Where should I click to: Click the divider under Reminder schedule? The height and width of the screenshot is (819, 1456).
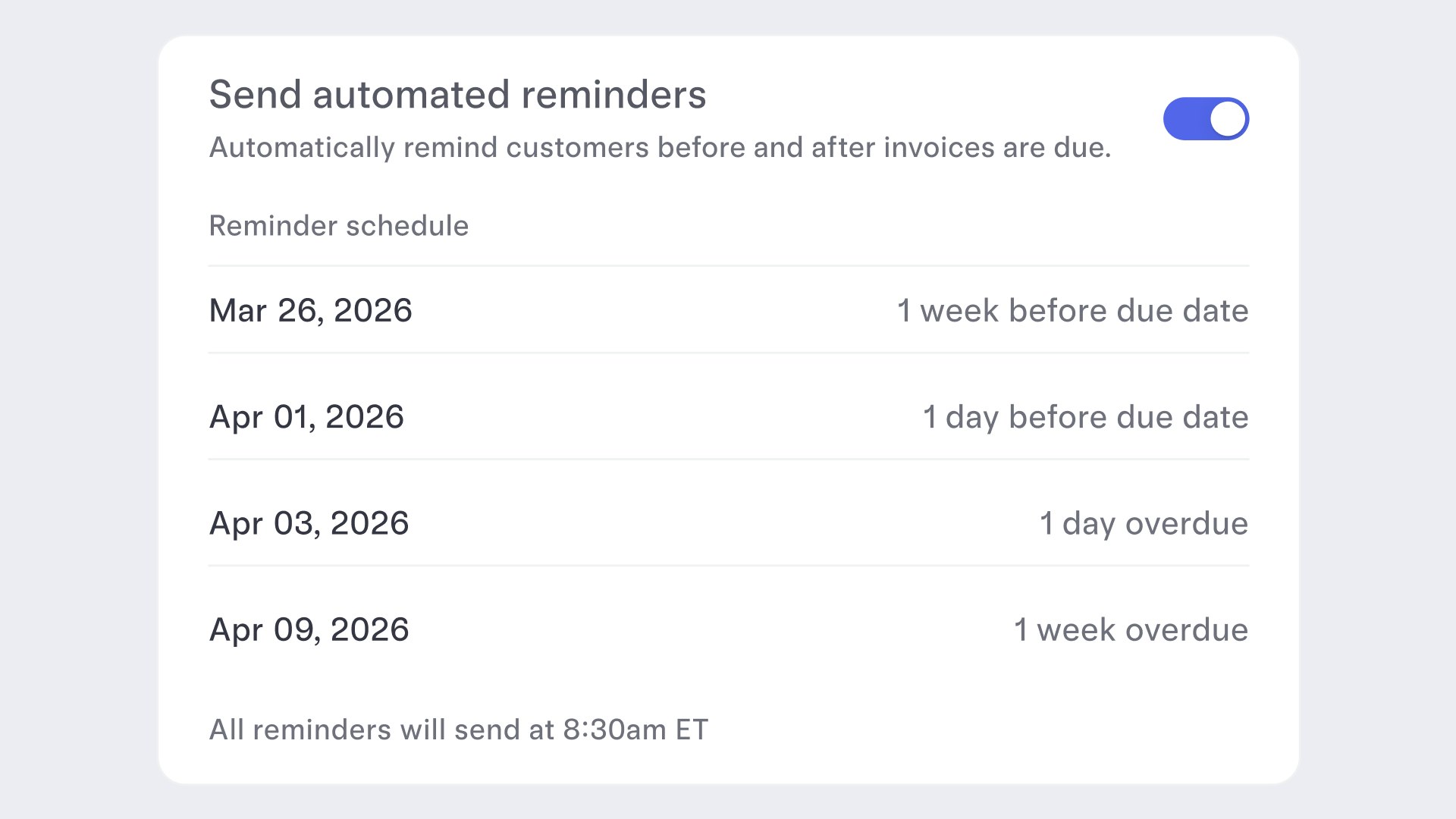(x=728, y=265)
